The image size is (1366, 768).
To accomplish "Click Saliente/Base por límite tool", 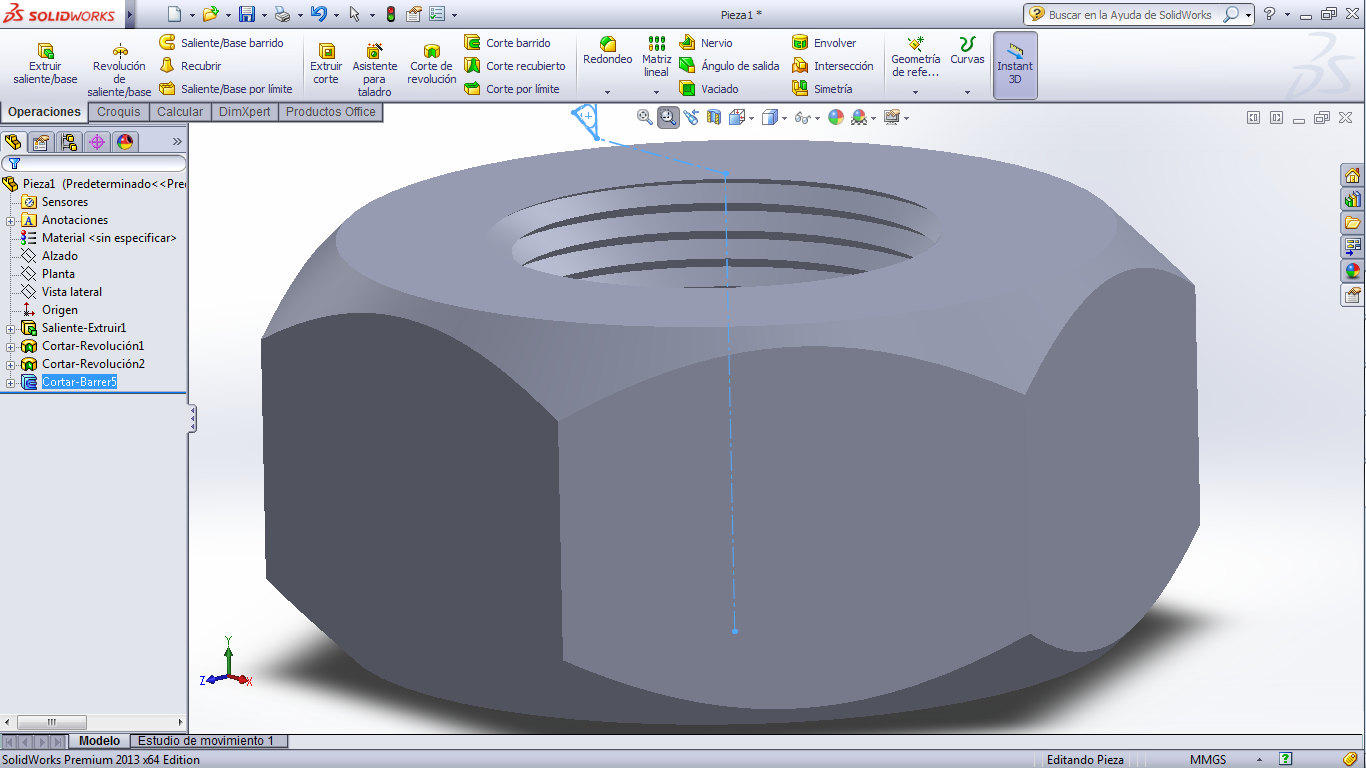I will pyautogui.click(x=226, y=89).
